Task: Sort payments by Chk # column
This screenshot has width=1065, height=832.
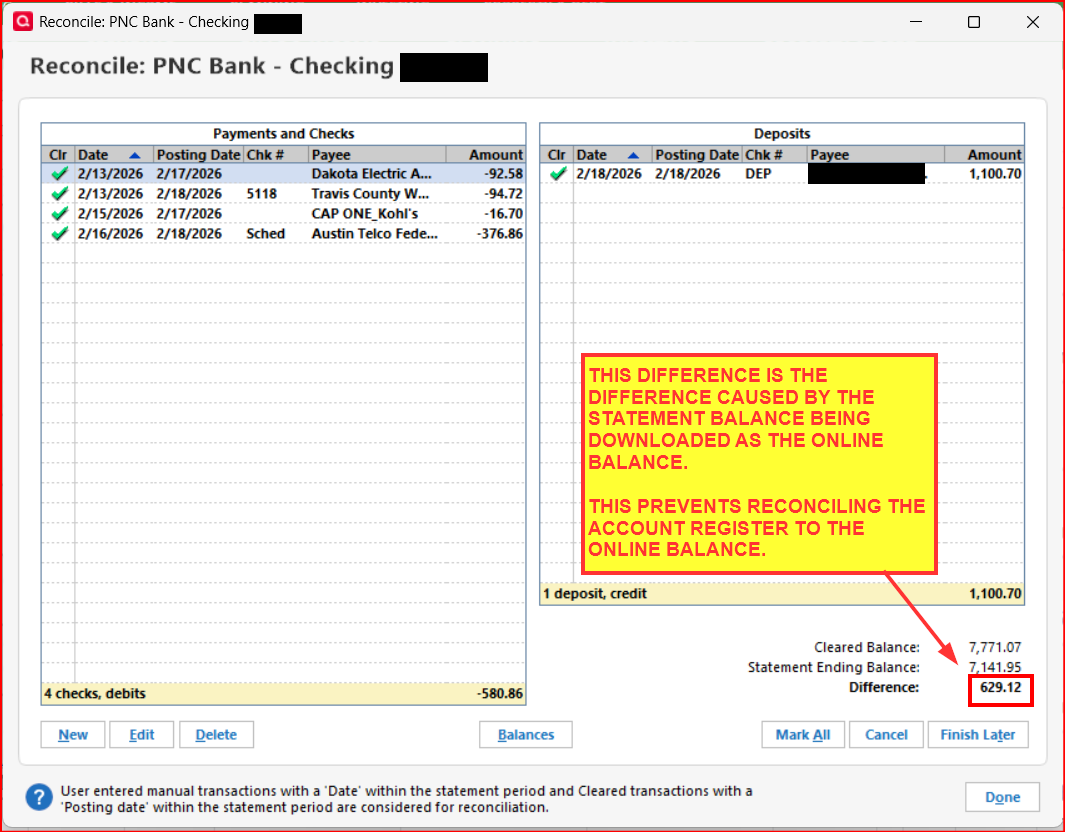Action: coord(276,155)
